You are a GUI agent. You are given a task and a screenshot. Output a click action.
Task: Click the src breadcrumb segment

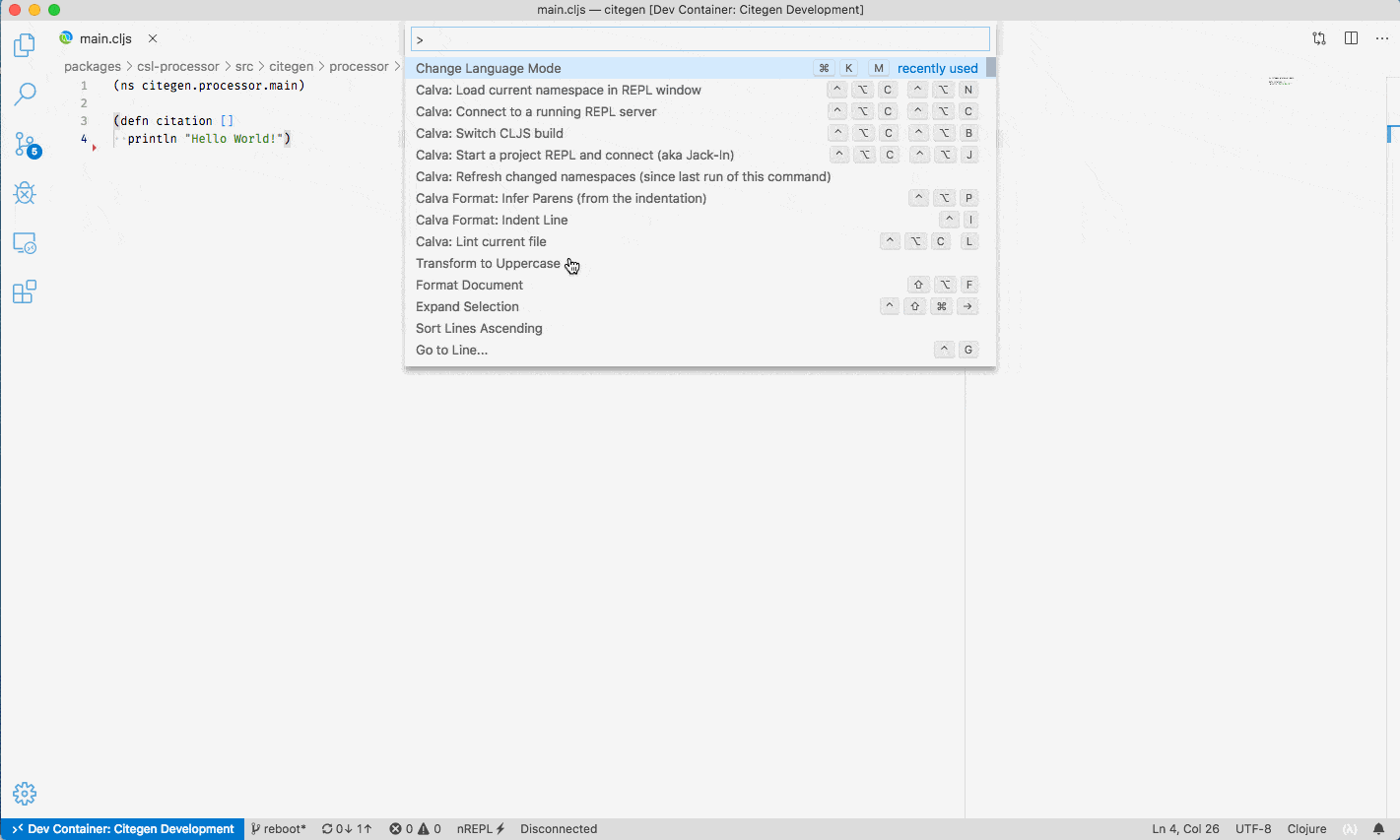244,66
